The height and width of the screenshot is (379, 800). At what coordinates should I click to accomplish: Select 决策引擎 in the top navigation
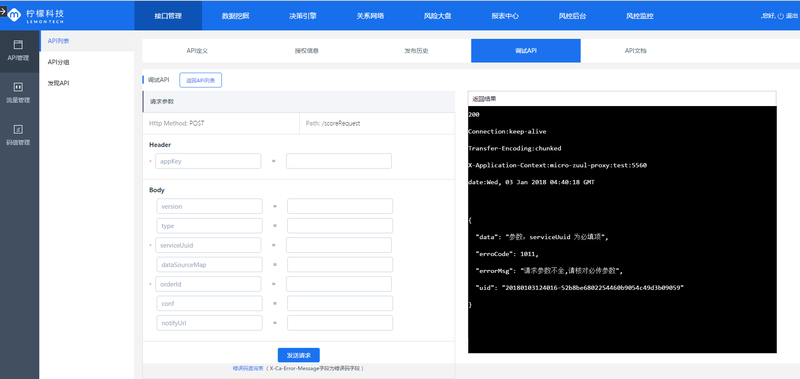pos(303,16)
